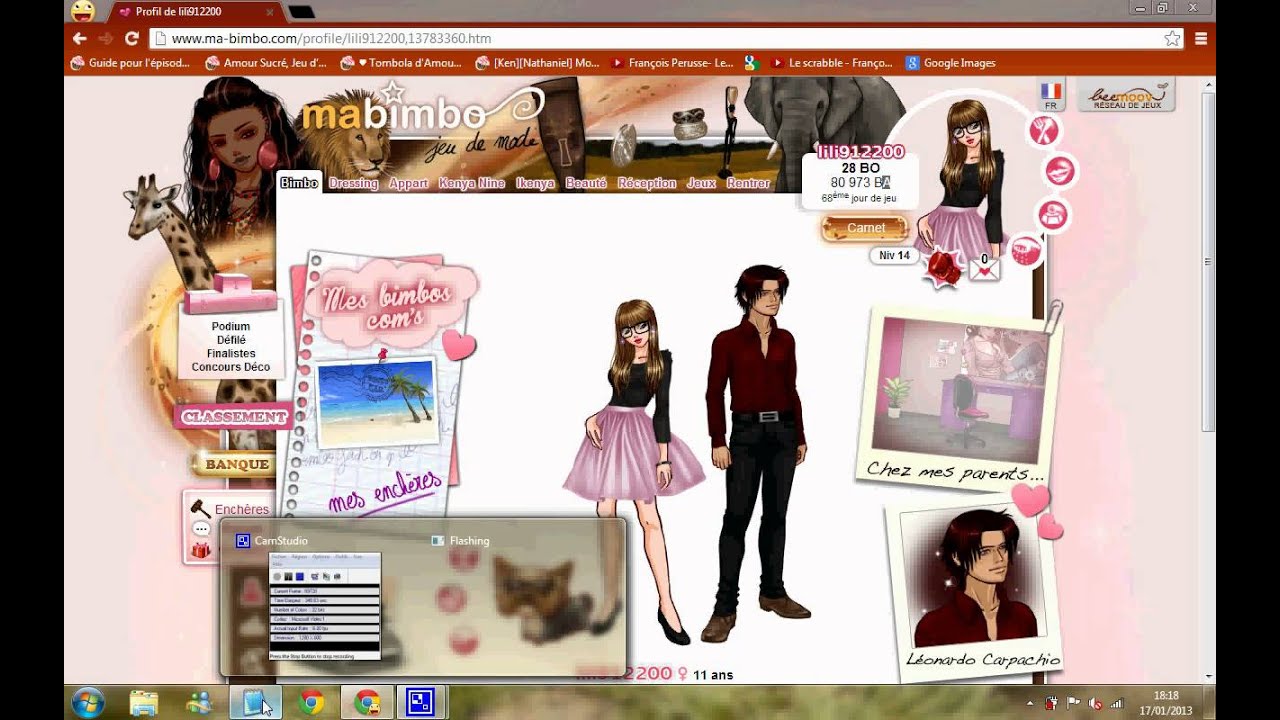Click the beach postcard thumbnail
Viewport: 1280px width, 720px height.
tap(376, 402)
